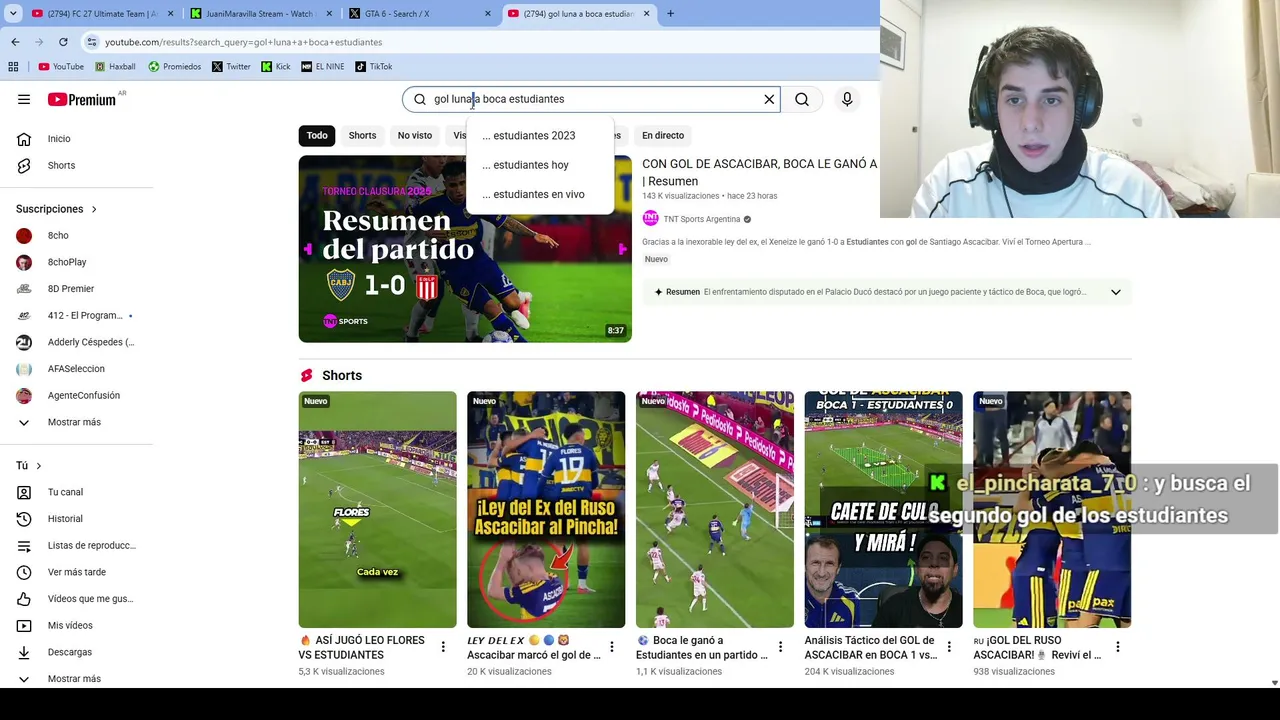This screenshot has width=1280, height=720.
Task: Expand the Resumen summary chevron
Action: pyautogui.click(x=1116, y=292)
